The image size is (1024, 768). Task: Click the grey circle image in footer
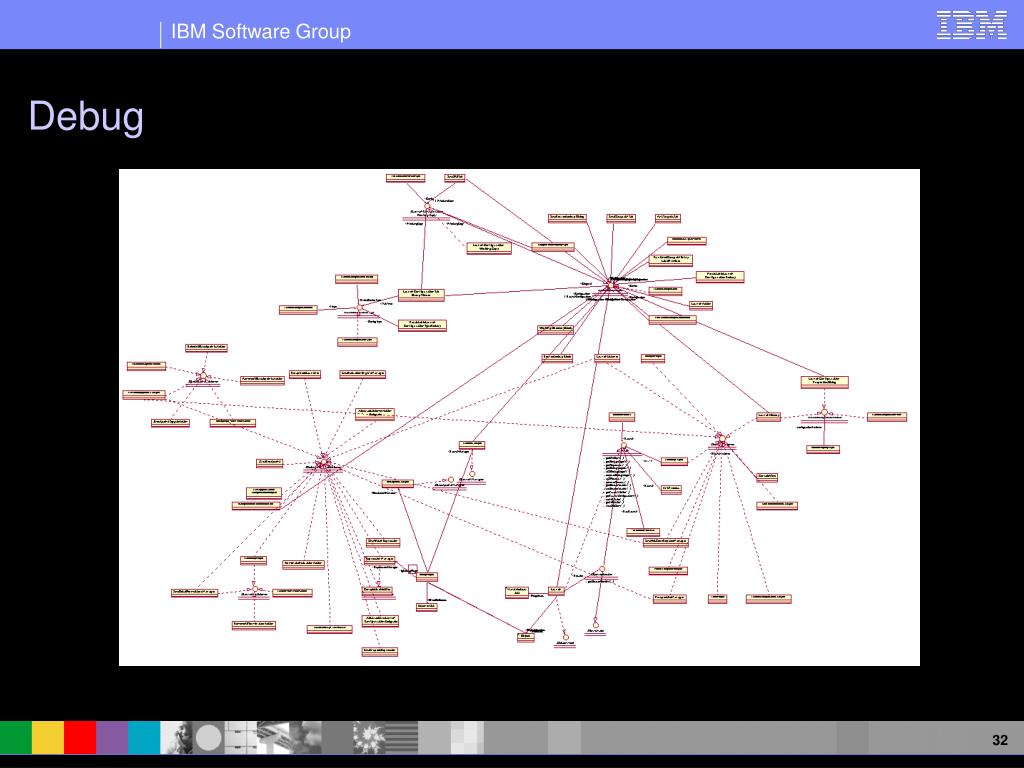click(208, 738)
